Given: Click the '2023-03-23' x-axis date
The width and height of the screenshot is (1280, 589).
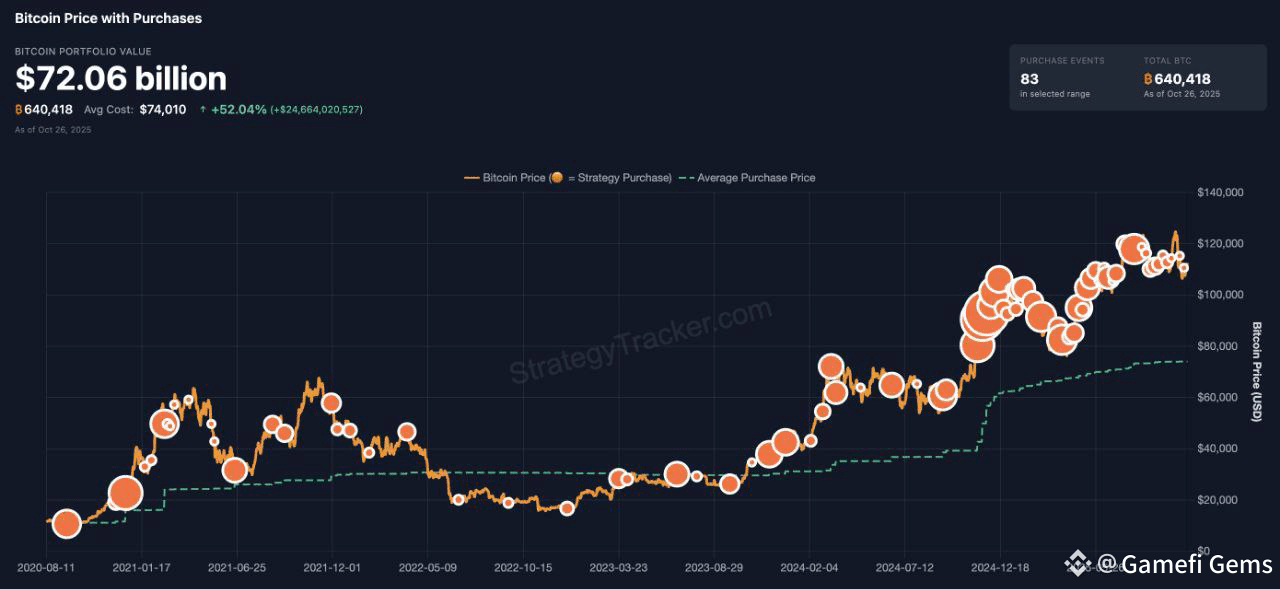Looking at the screenshot, I should click(619, 567).
